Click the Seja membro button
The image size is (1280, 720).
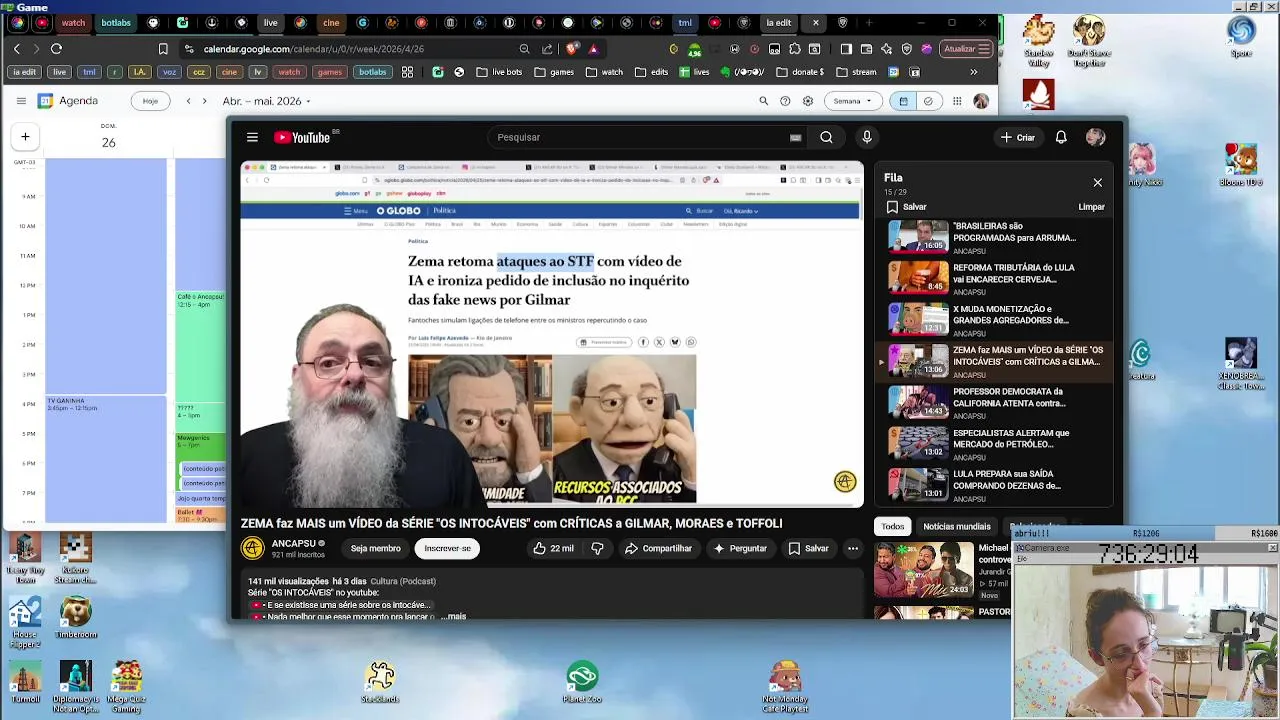click(x=376, y=548)
